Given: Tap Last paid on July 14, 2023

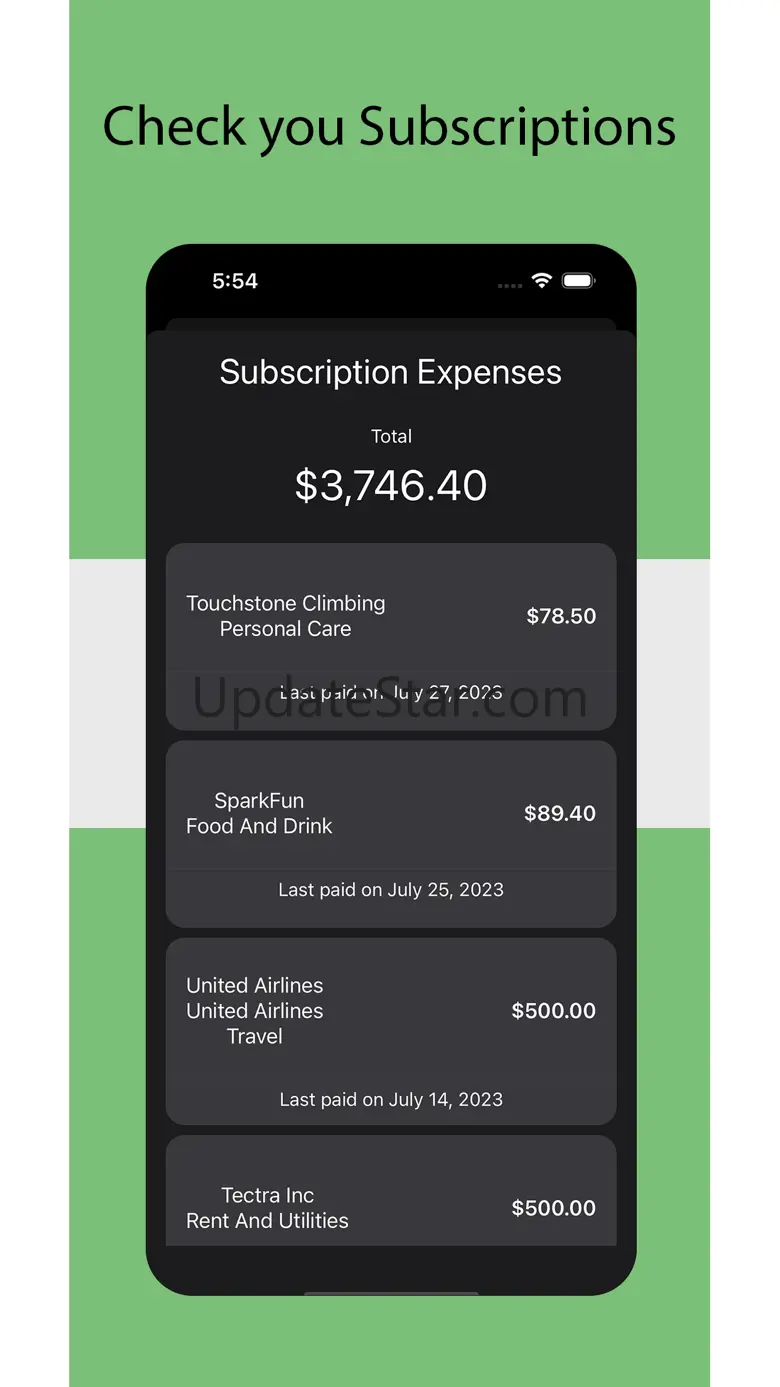Looking at the screenshot, I should 391,1099.
